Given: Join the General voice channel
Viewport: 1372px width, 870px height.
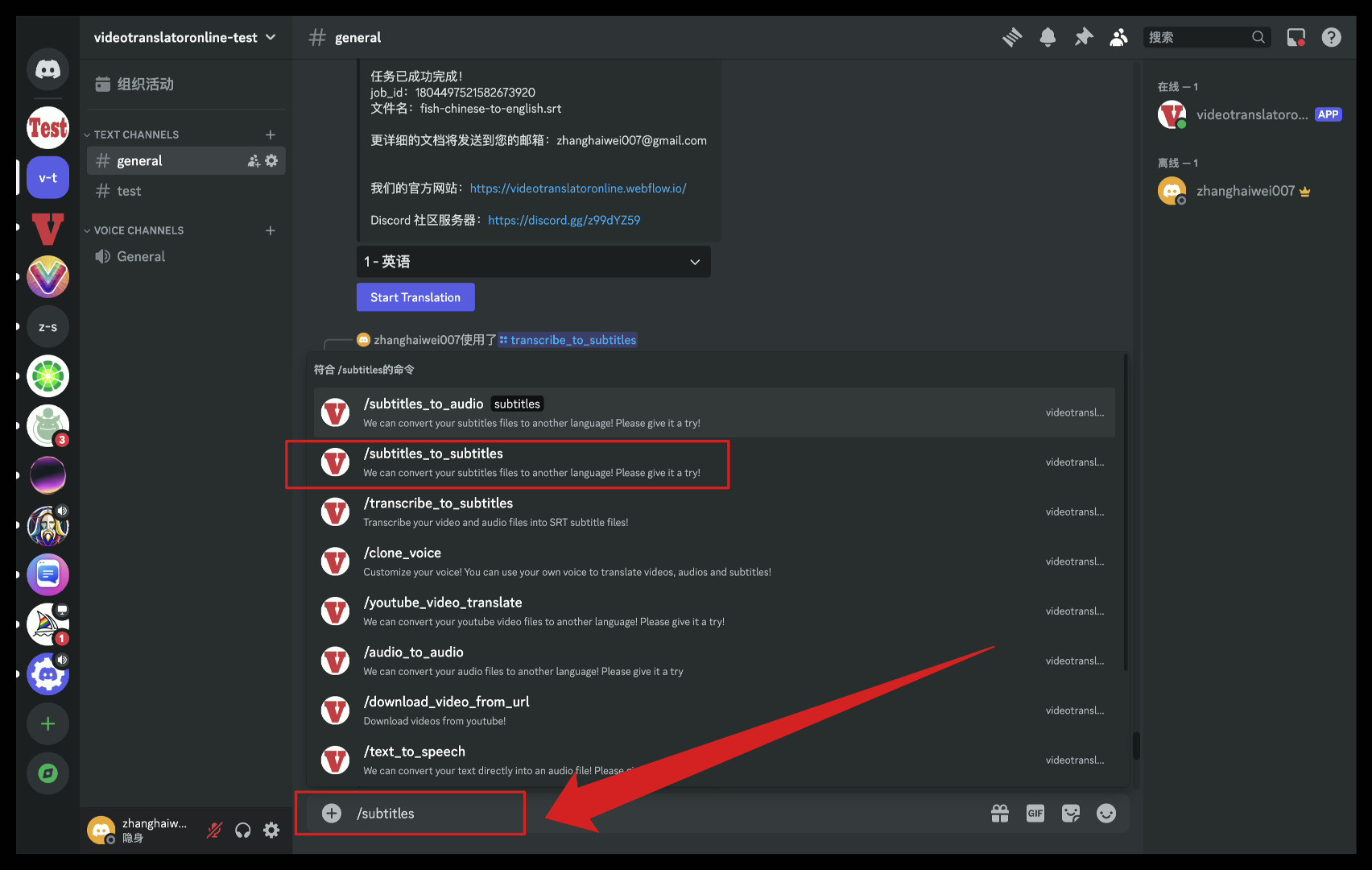Looking at the screenshot, I should pyautogui.click(x=185, y=256).
